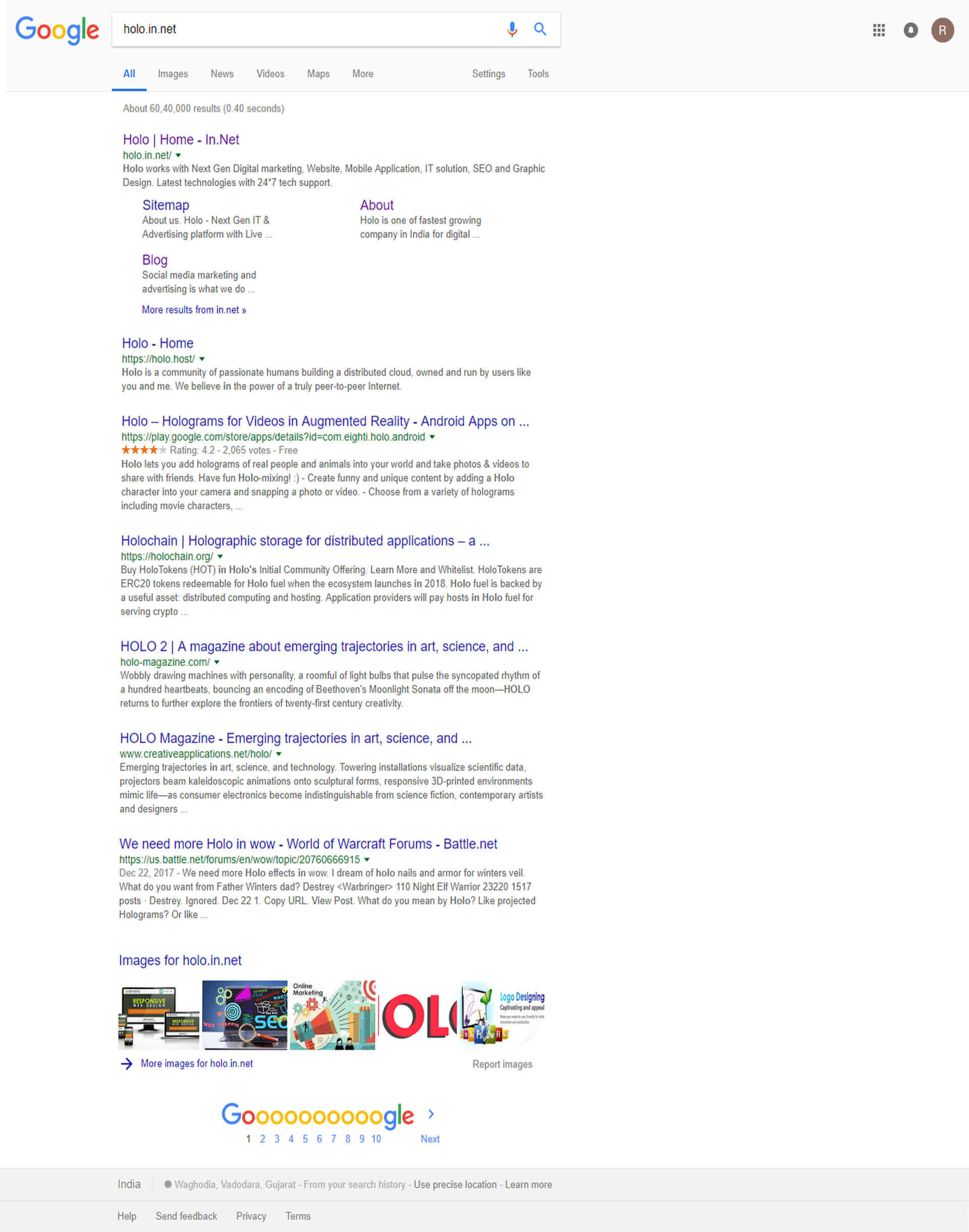The image size is (969, 1232).
Task: Expand dropdown arrow beside play.google.com URL
Action: coord(433,437)
